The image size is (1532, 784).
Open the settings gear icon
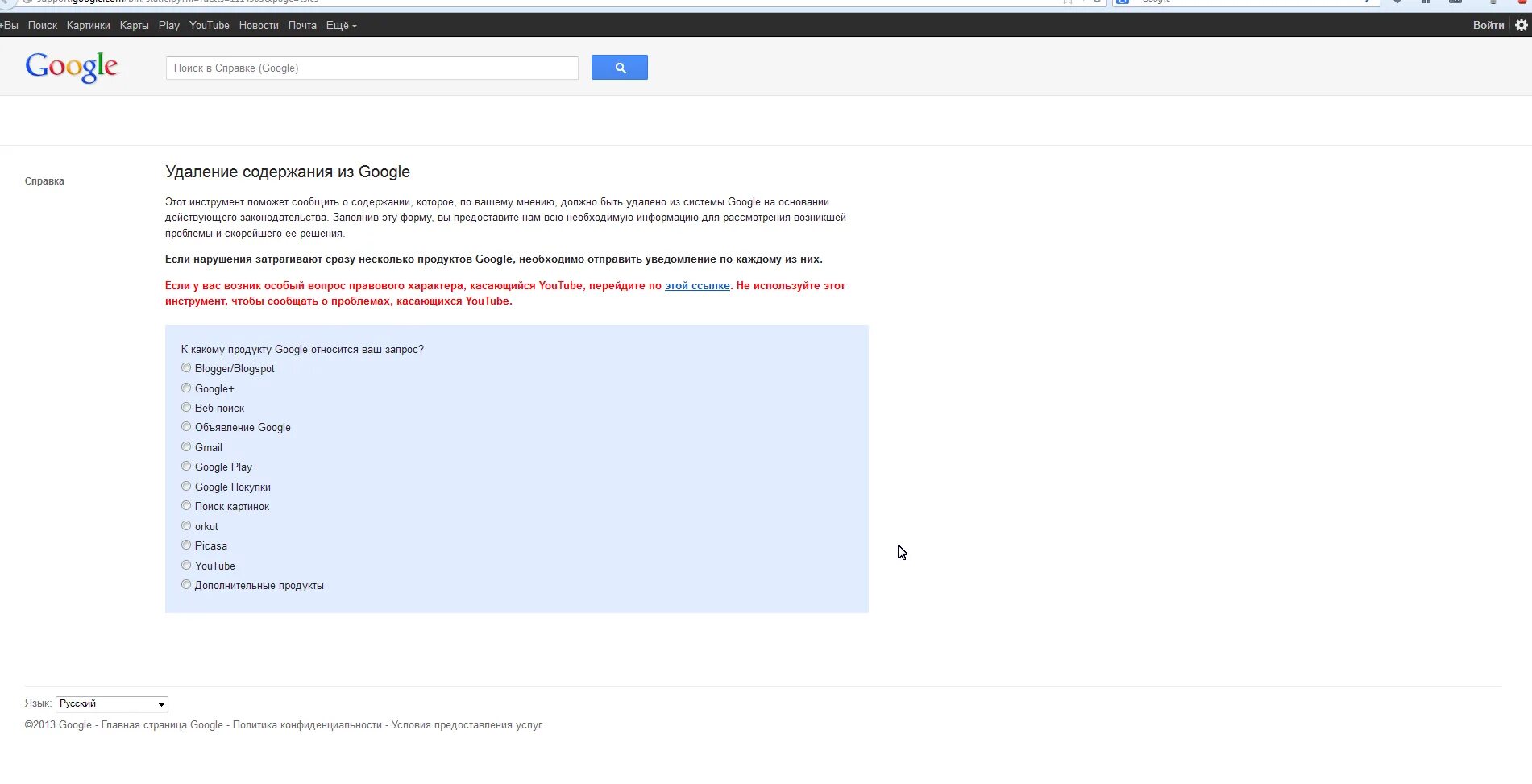[x=1521, y=25]
